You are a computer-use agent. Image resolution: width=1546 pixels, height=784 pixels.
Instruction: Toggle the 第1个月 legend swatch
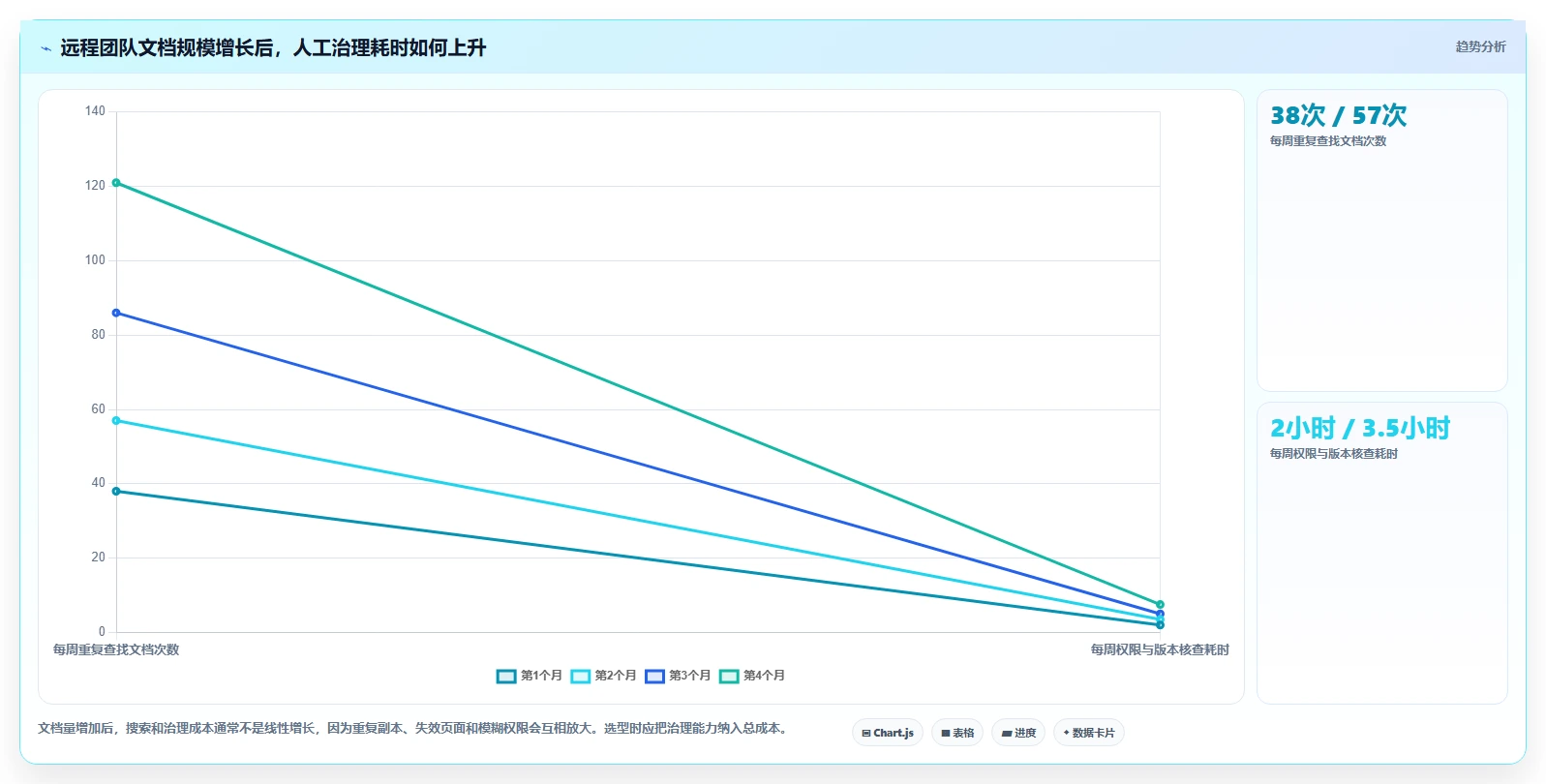tap(506, 676)
